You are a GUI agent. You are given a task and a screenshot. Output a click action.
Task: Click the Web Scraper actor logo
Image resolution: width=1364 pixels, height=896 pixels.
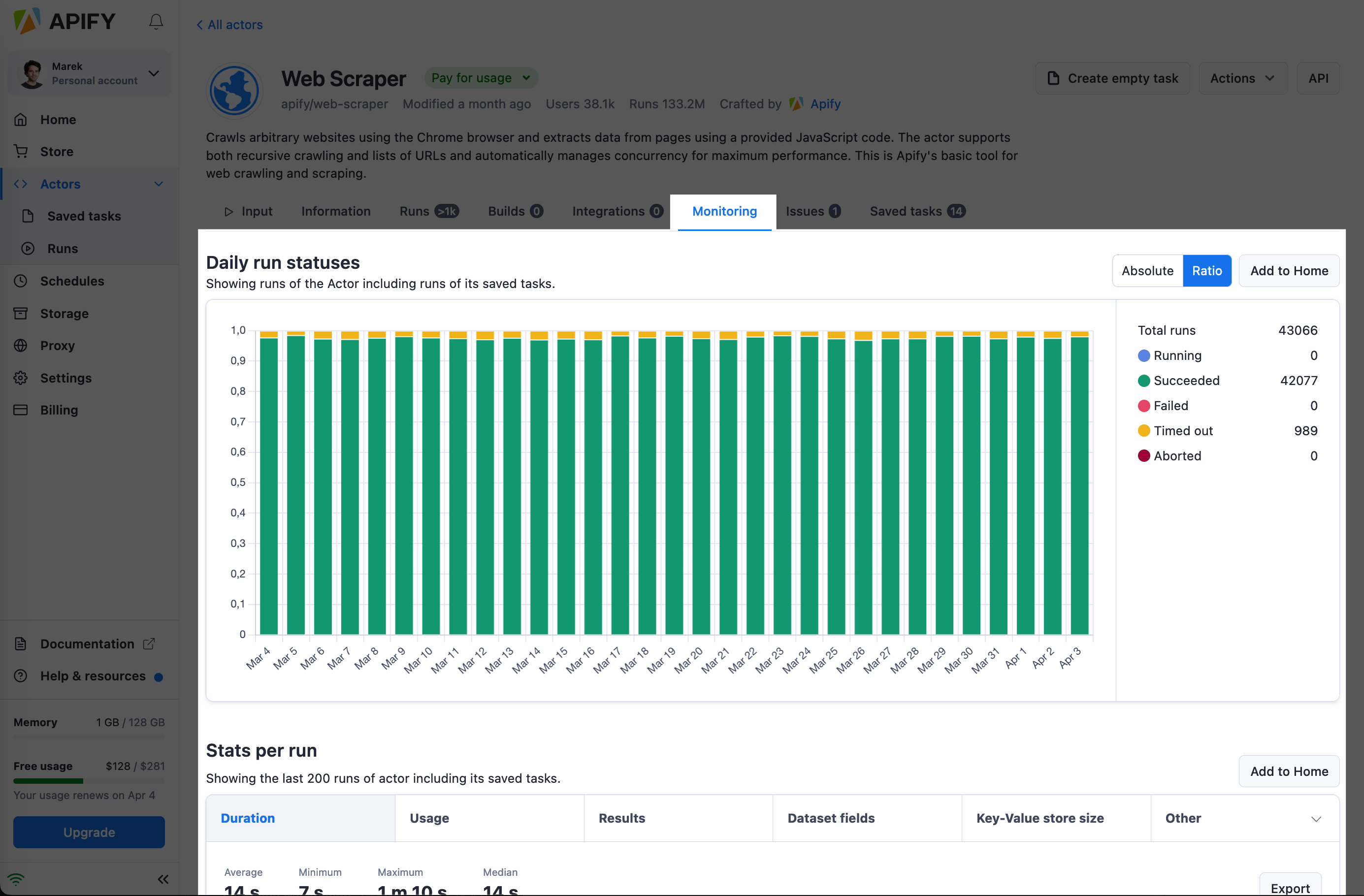234,91
